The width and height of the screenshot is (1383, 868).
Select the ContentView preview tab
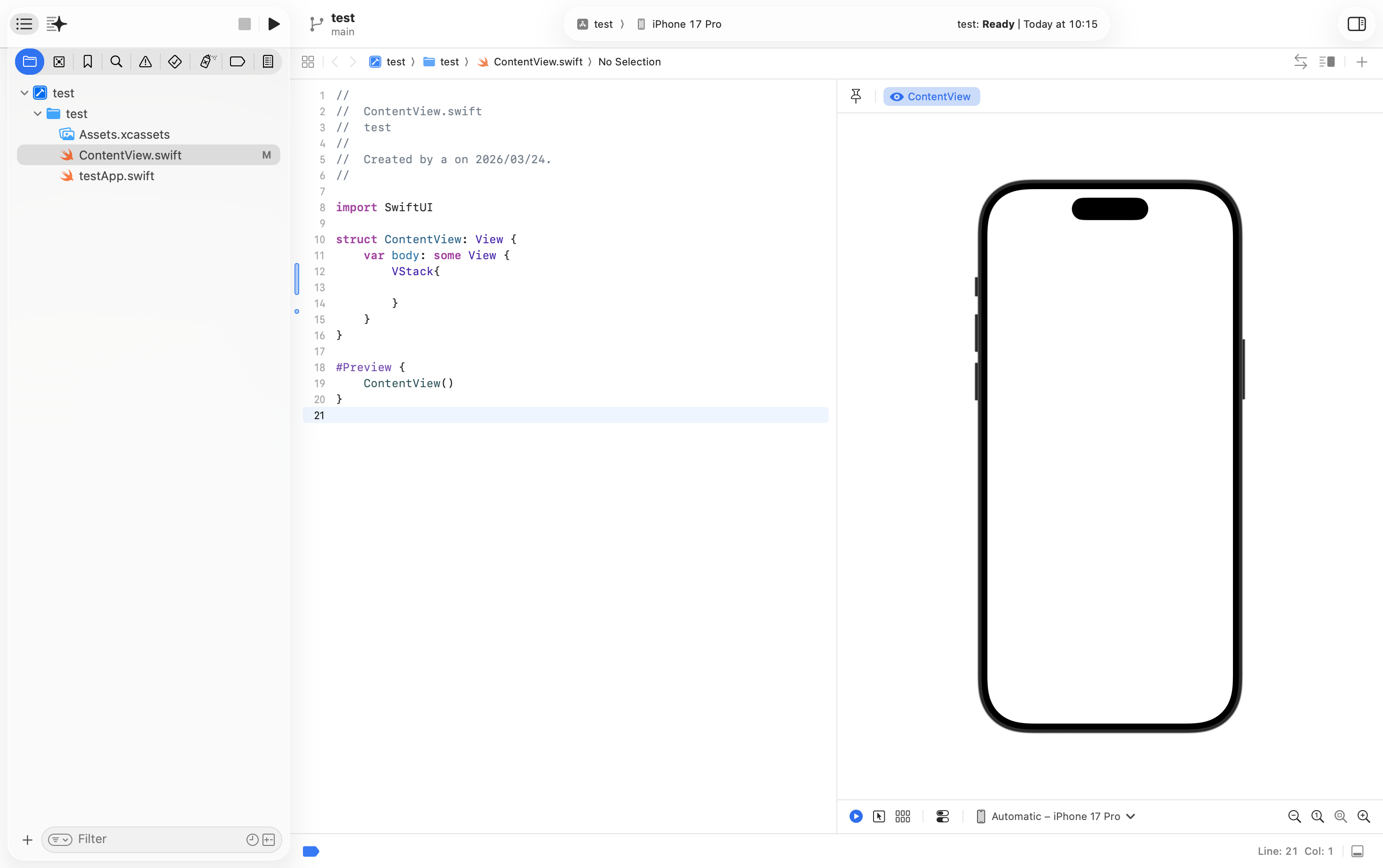(931, 96)
